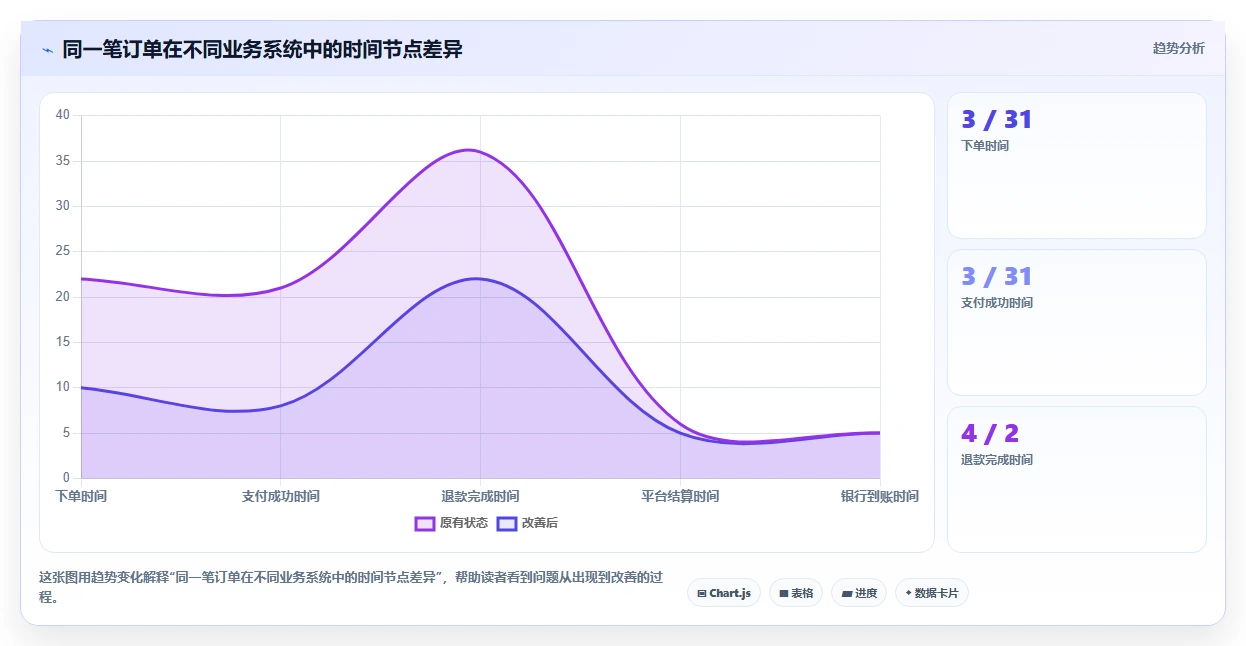Toggle the 改善后 legend item

pyautogui.click(x=527, y=523)
